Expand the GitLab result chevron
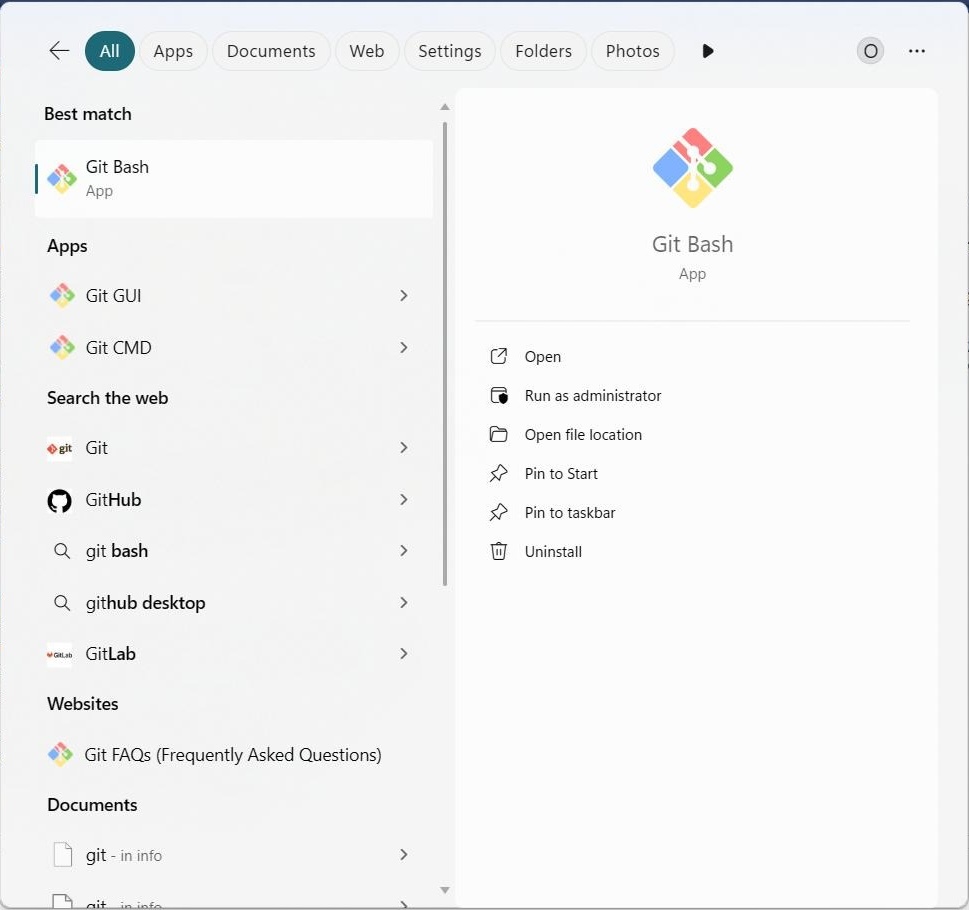Screen dimensions: 969x910 404,654
